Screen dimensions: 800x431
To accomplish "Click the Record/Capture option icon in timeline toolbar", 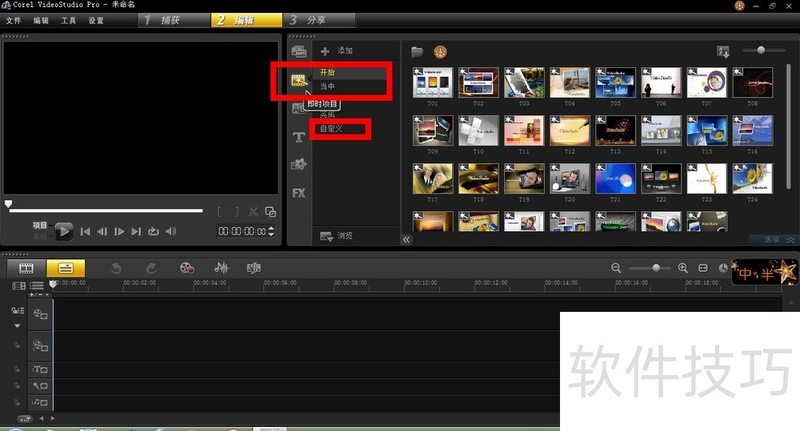I will pyautogui.click(x=186, y=268).
